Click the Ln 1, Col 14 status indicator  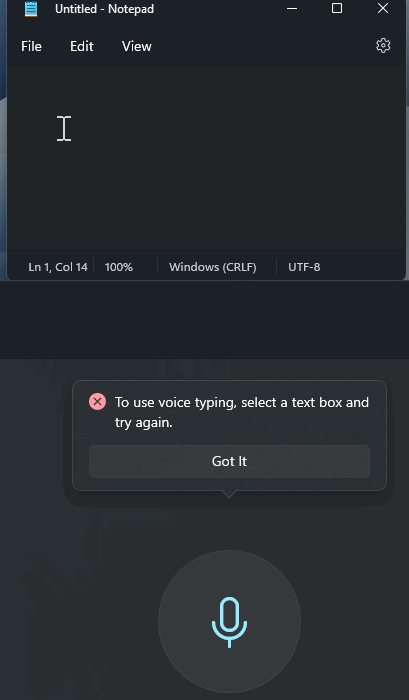[x=58, y=267]
